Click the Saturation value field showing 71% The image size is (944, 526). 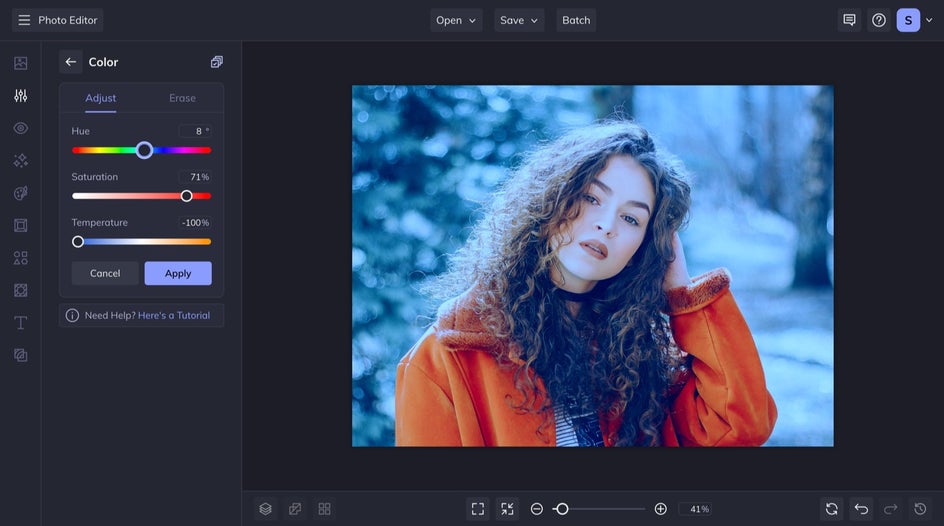195,177
